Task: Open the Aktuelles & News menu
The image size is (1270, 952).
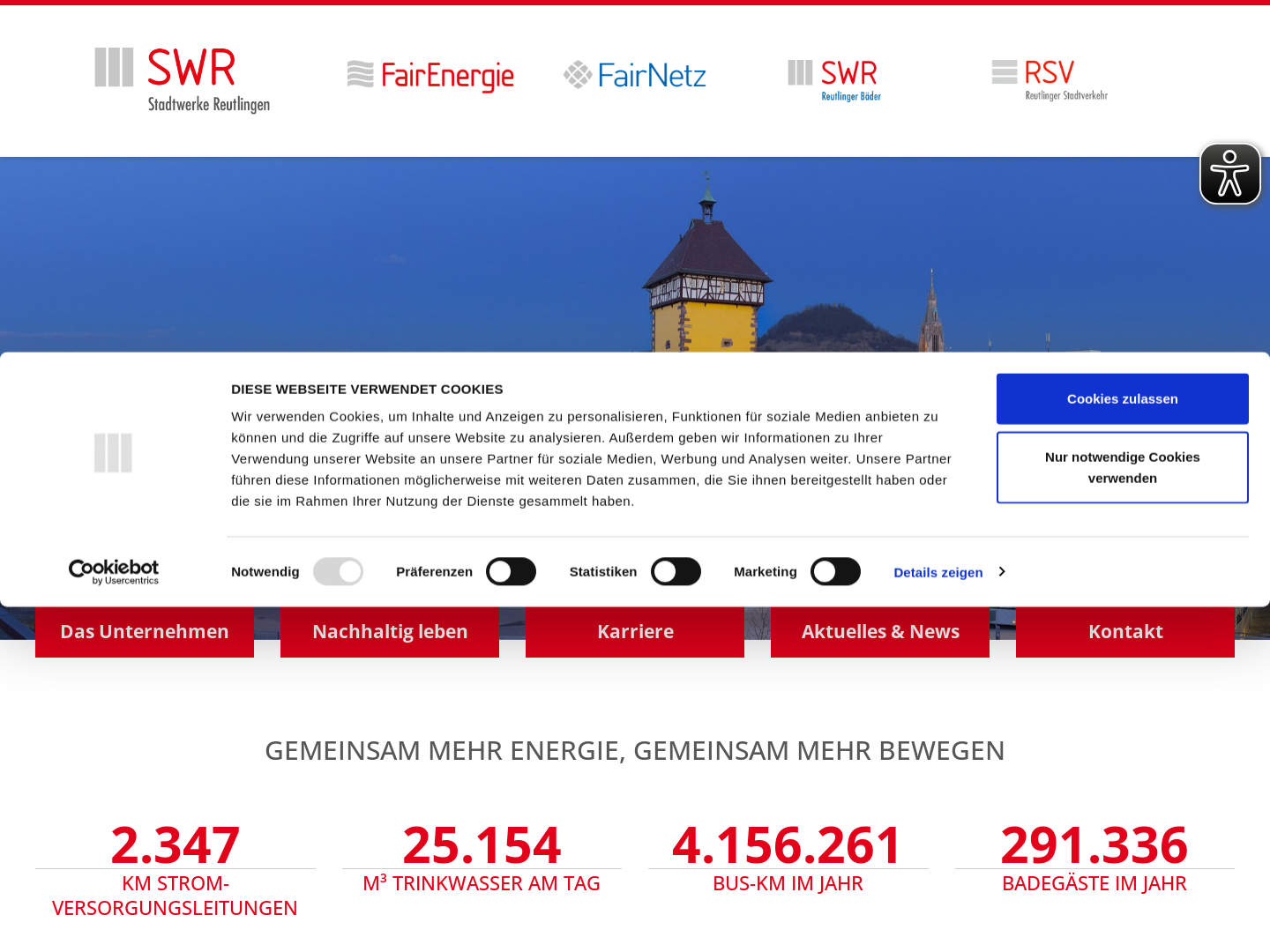Action: [880, 631]
